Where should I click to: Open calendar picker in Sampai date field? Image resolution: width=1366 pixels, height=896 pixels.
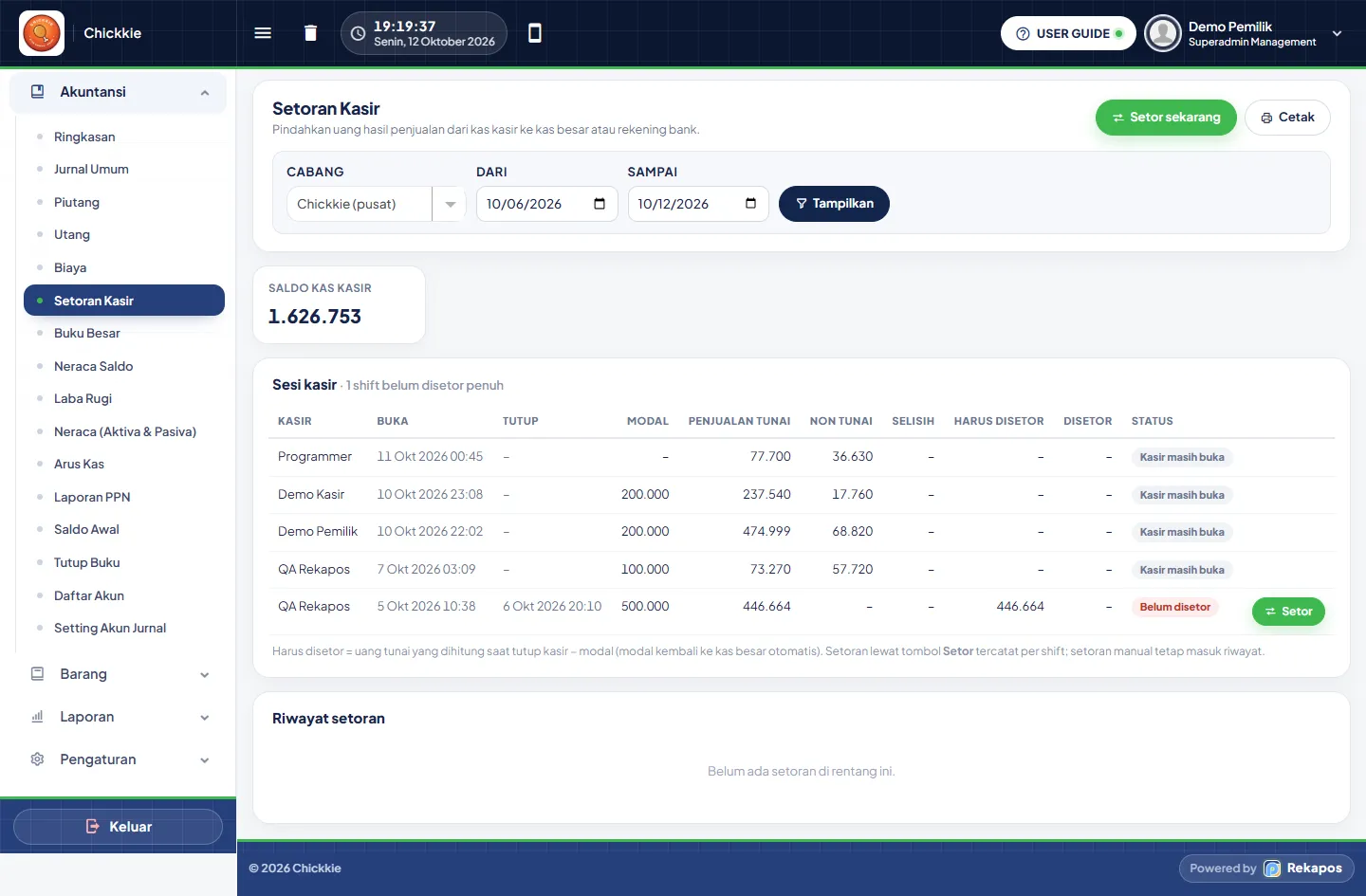(x=750, y=204)
